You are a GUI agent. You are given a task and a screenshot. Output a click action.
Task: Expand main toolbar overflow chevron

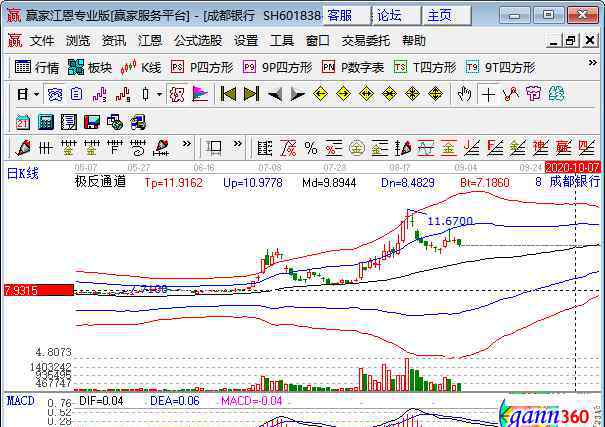point(593,62)
